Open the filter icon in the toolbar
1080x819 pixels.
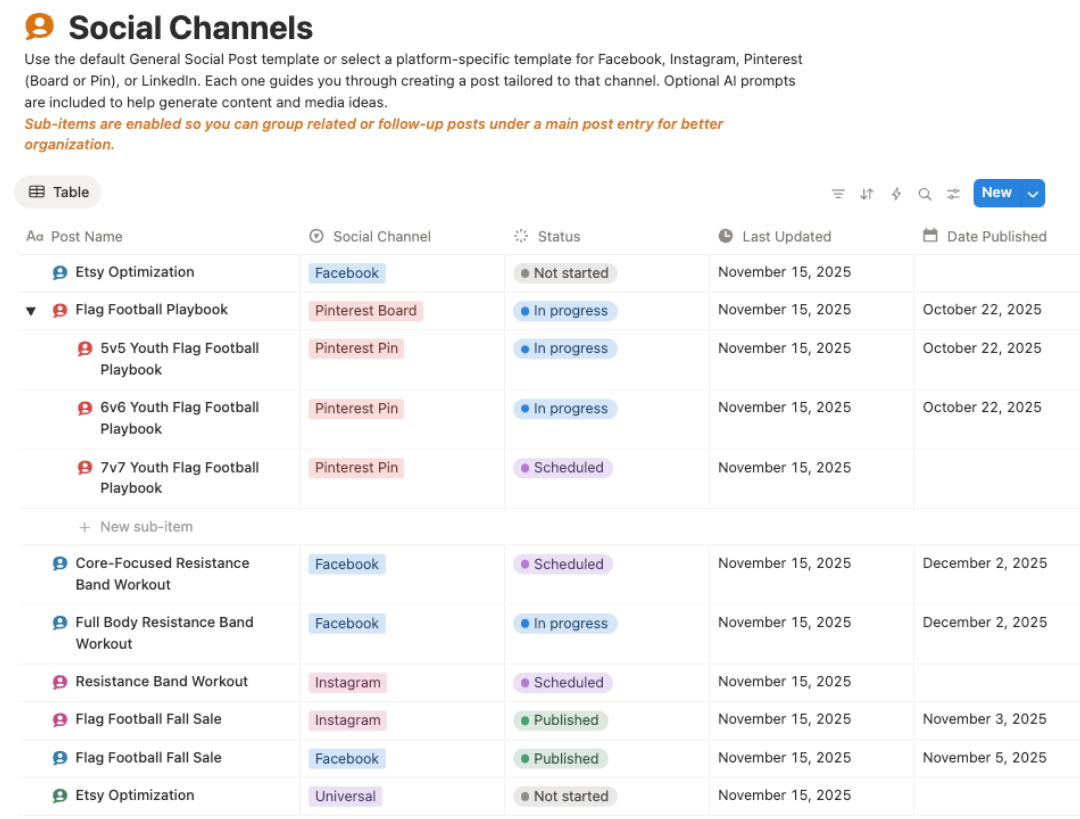point(838,194)
